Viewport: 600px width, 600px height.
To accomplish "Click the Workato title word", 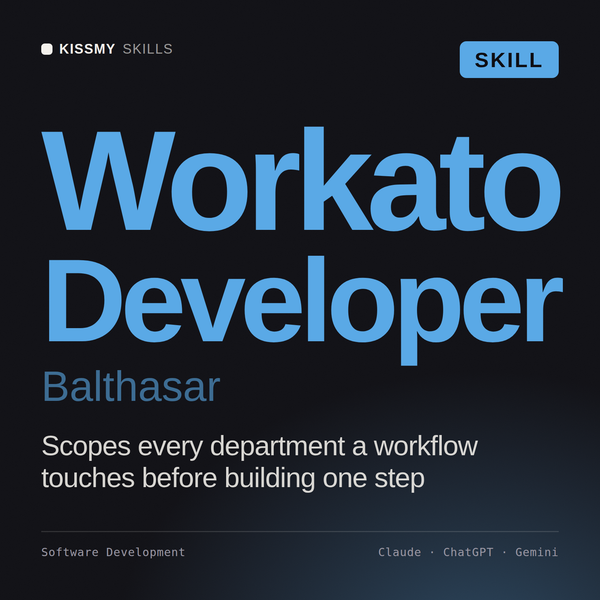I will [x=301, y=179].
